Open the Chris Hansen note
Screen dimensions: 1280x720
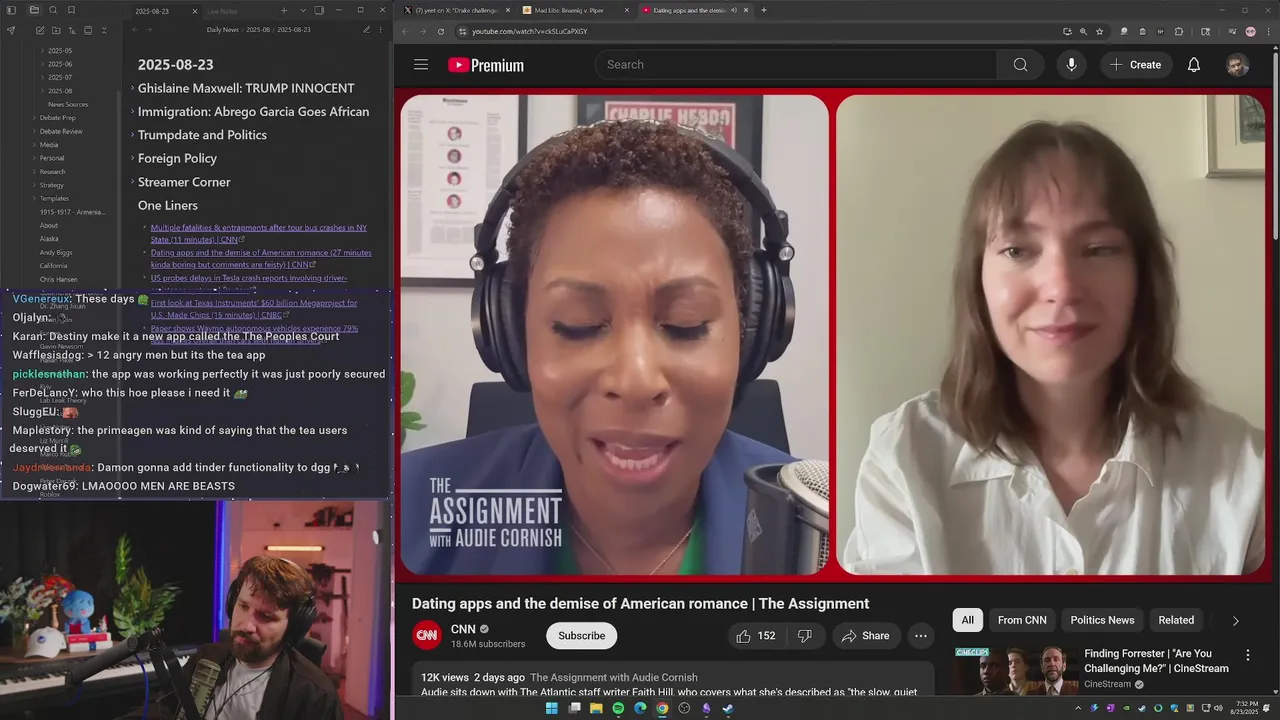[58, 279]
